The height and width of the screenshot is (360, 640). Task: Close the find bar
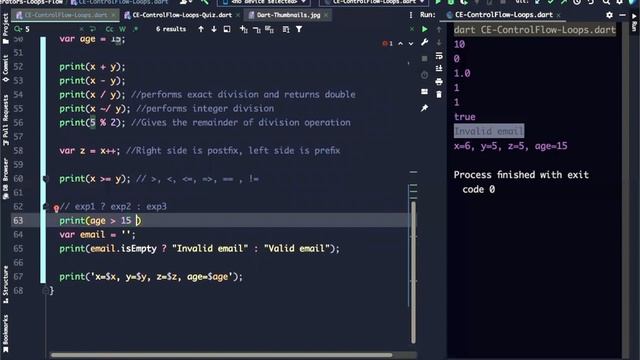coord(411,29)
